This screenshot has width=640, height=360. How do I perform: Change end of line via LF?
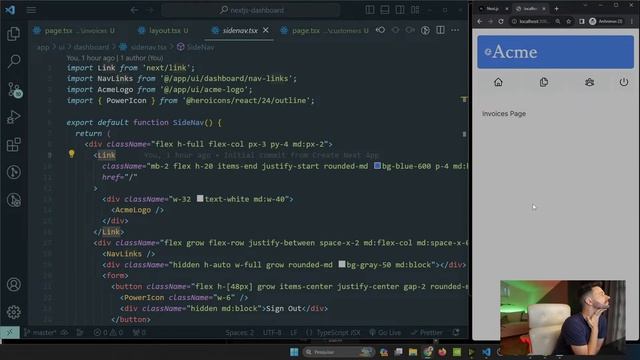point(293,332)
